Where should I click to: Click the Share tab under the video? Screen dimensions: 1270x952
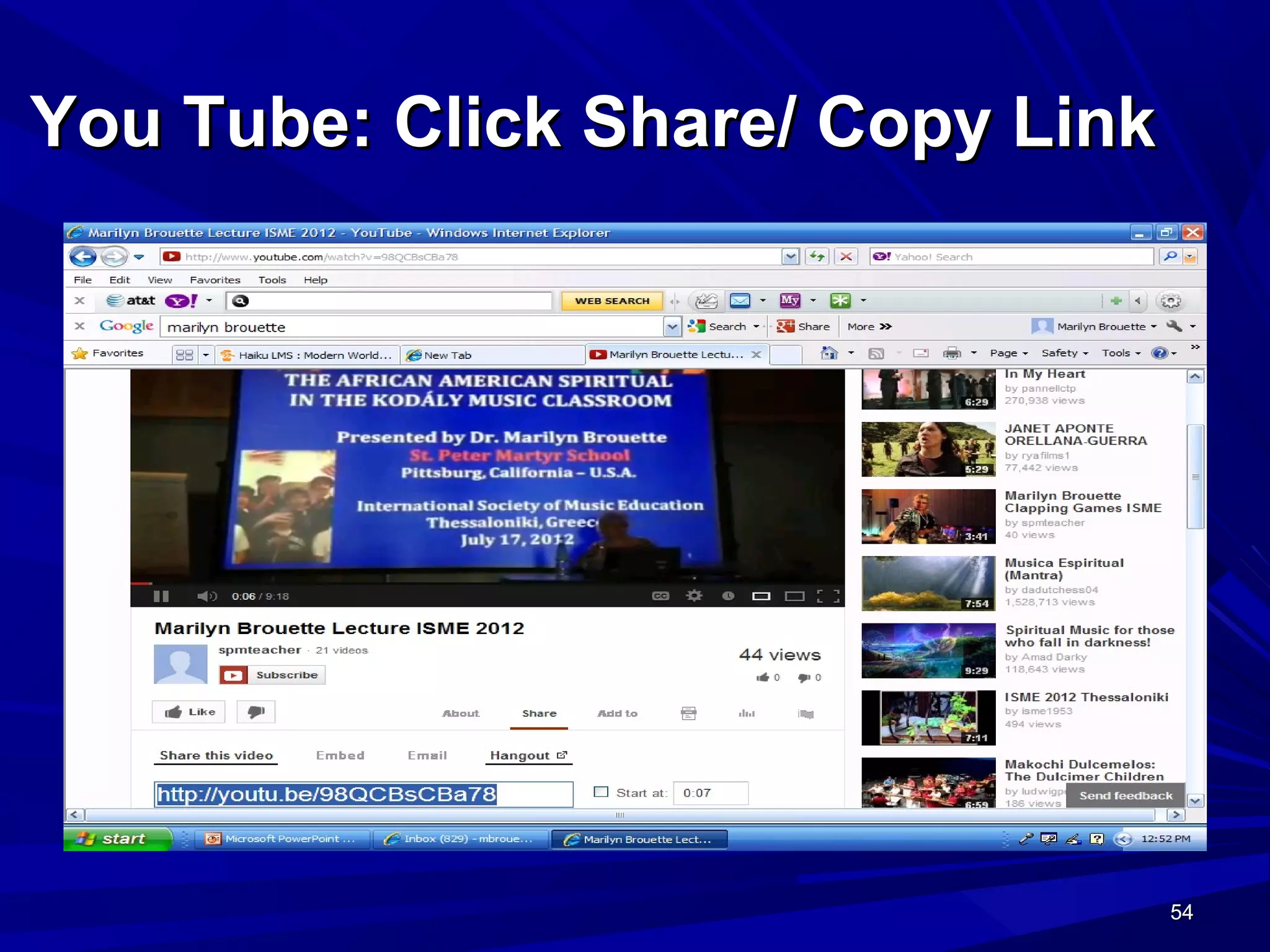click(539, 714)
